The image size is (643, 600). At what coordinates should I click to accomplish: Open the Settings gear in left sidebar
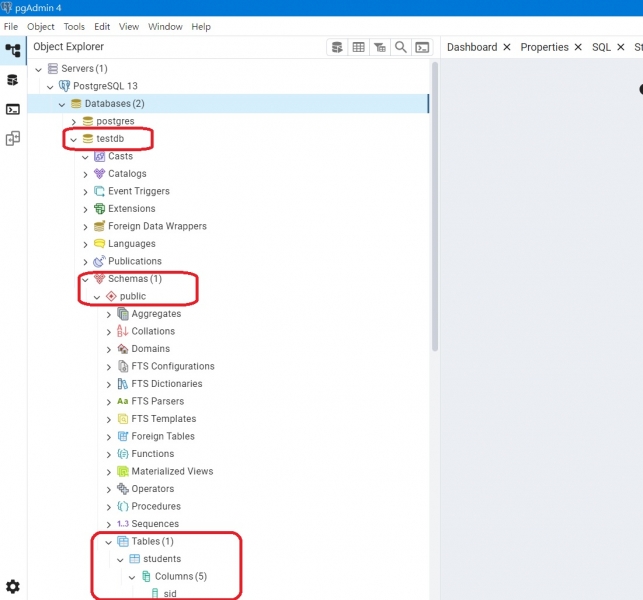[x=13, y=586]
